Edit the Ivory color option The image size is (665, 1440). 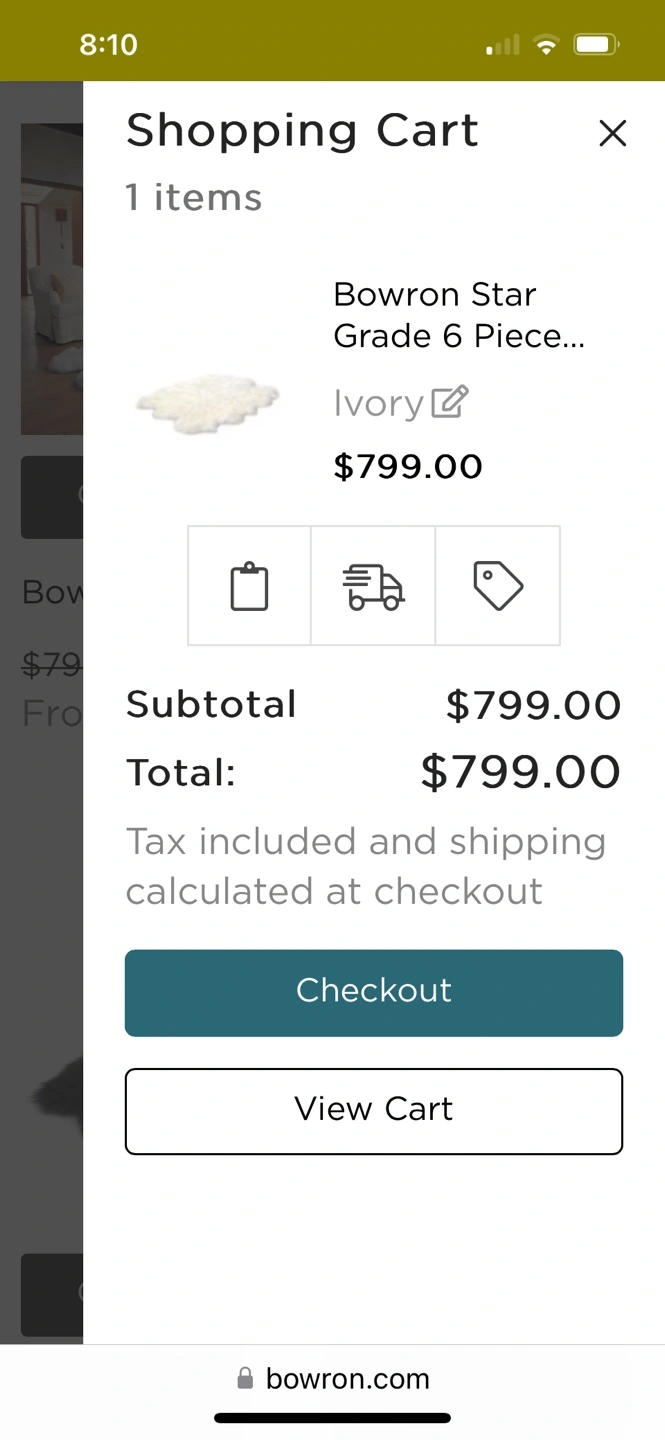point(450,402)
